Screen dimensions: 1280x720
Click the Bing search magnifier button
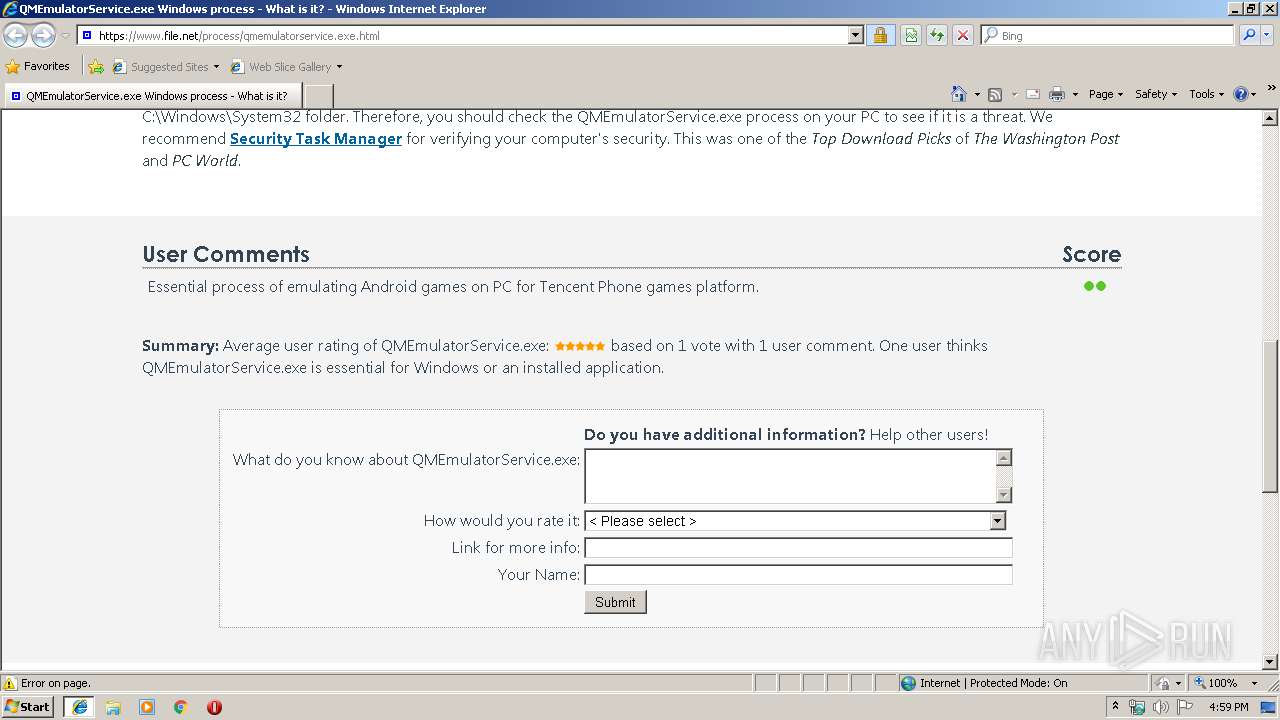pyautogui.click(x=1249, y=35)
